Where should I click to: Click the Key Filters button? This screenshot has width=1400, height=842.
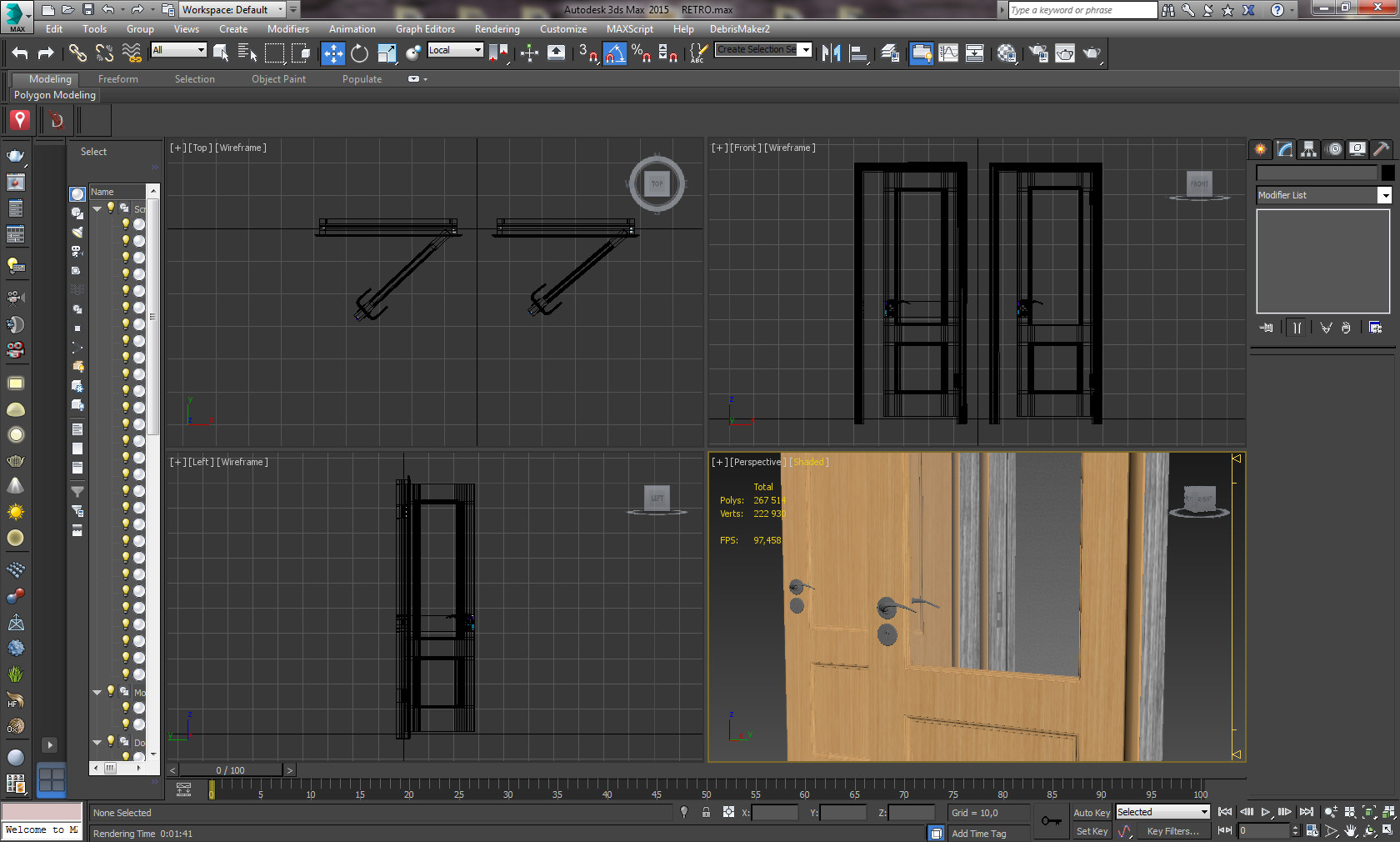pos(1172,831)
